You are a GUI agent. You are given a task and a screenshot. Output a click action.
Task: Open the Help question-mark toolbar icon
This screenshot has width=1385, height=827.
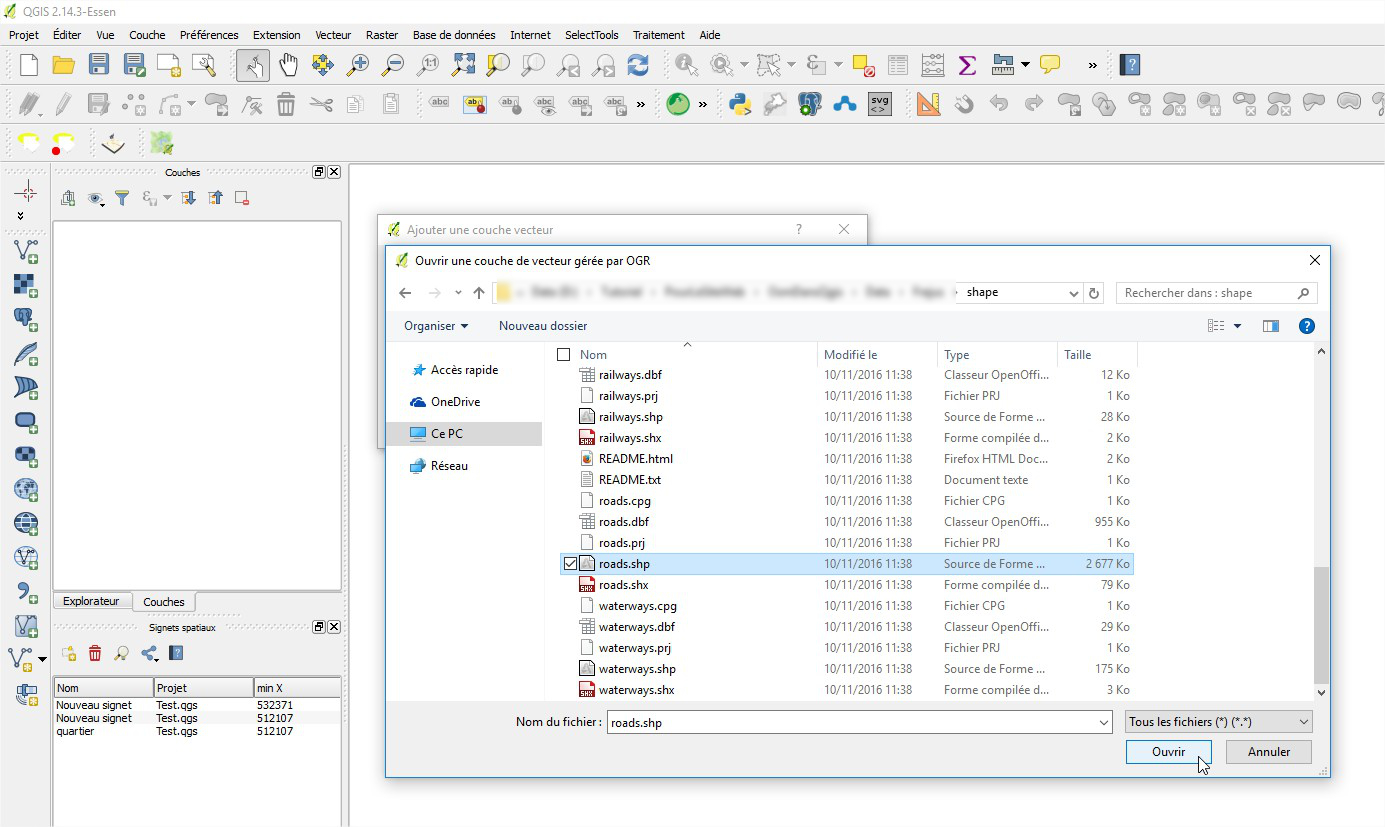(x=1130, y=65)
